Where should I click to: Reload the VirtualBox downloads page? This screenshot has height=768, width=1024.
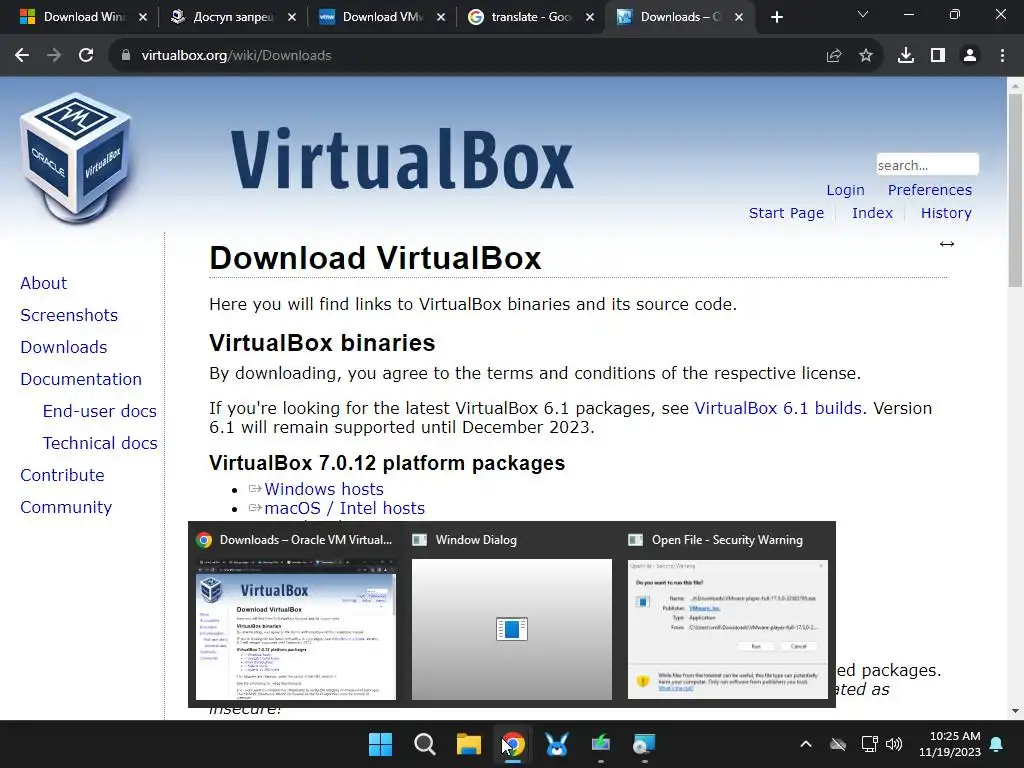pyautogui.click(x=86, y=56)
